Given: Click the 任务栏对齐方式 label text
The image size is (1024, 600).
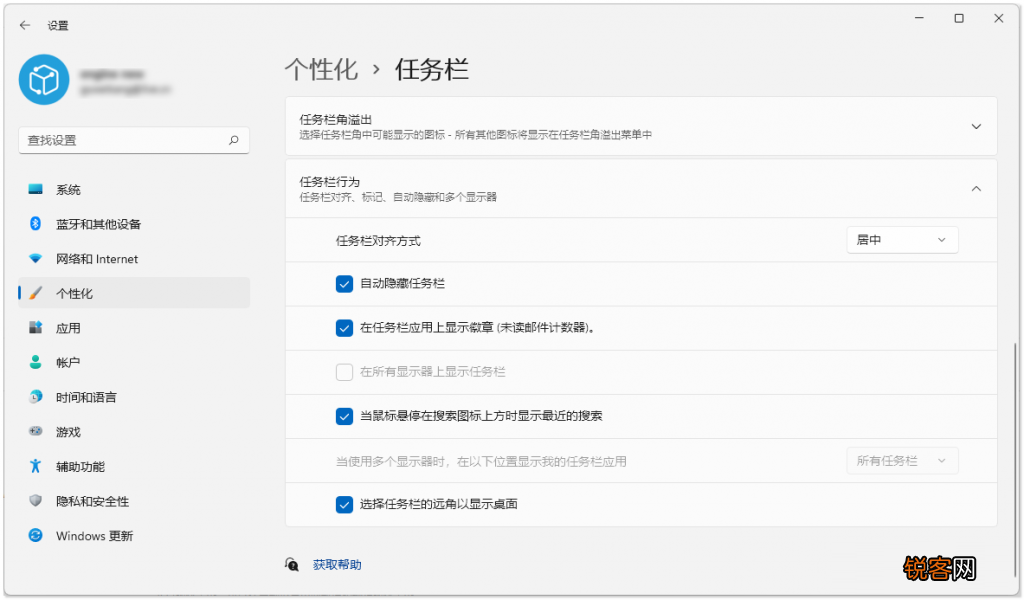Looking at the screenshot, I should (378, 241).
